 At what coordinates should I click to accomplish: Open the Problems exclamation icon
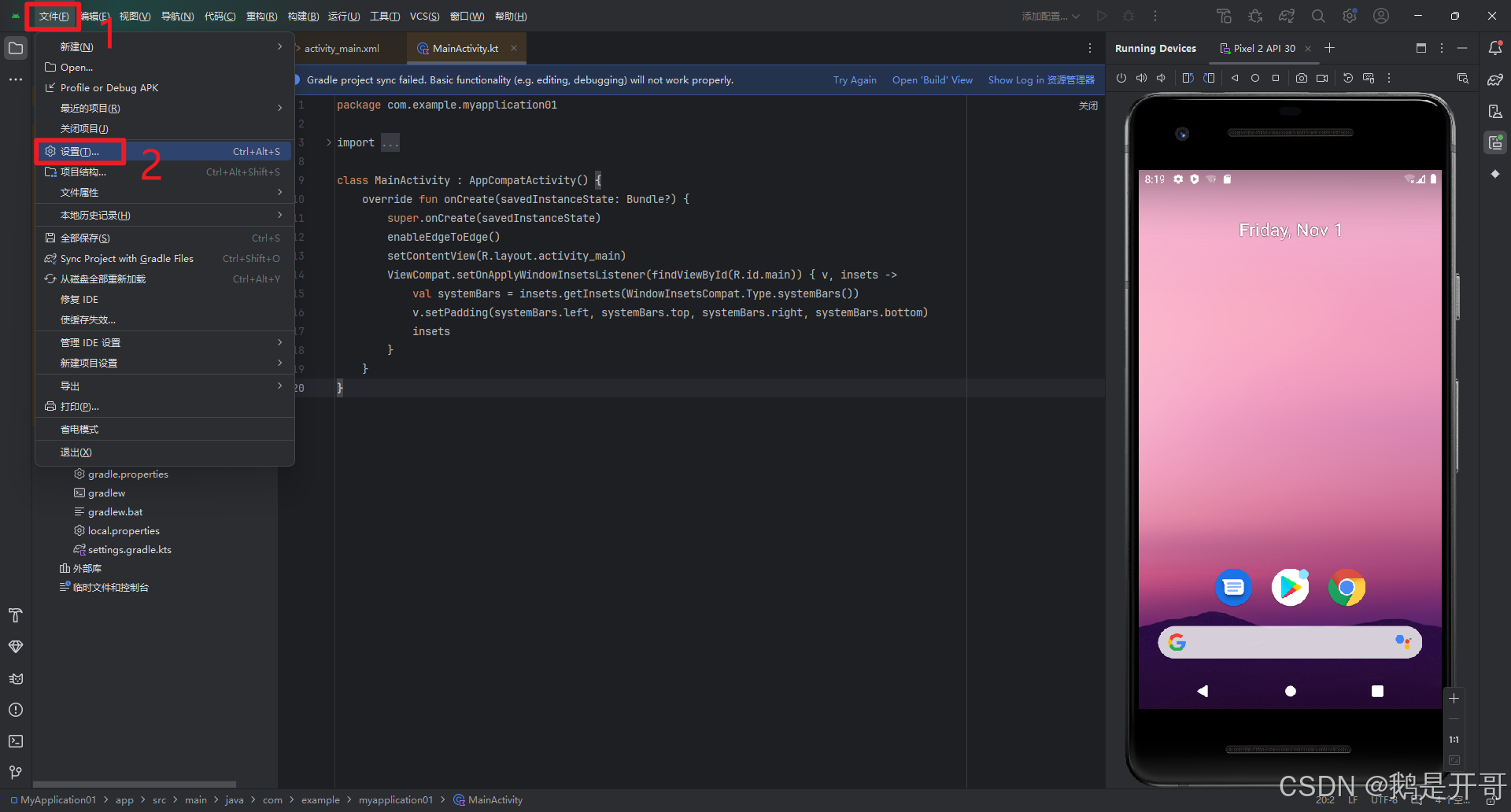(x=16, y=710)
